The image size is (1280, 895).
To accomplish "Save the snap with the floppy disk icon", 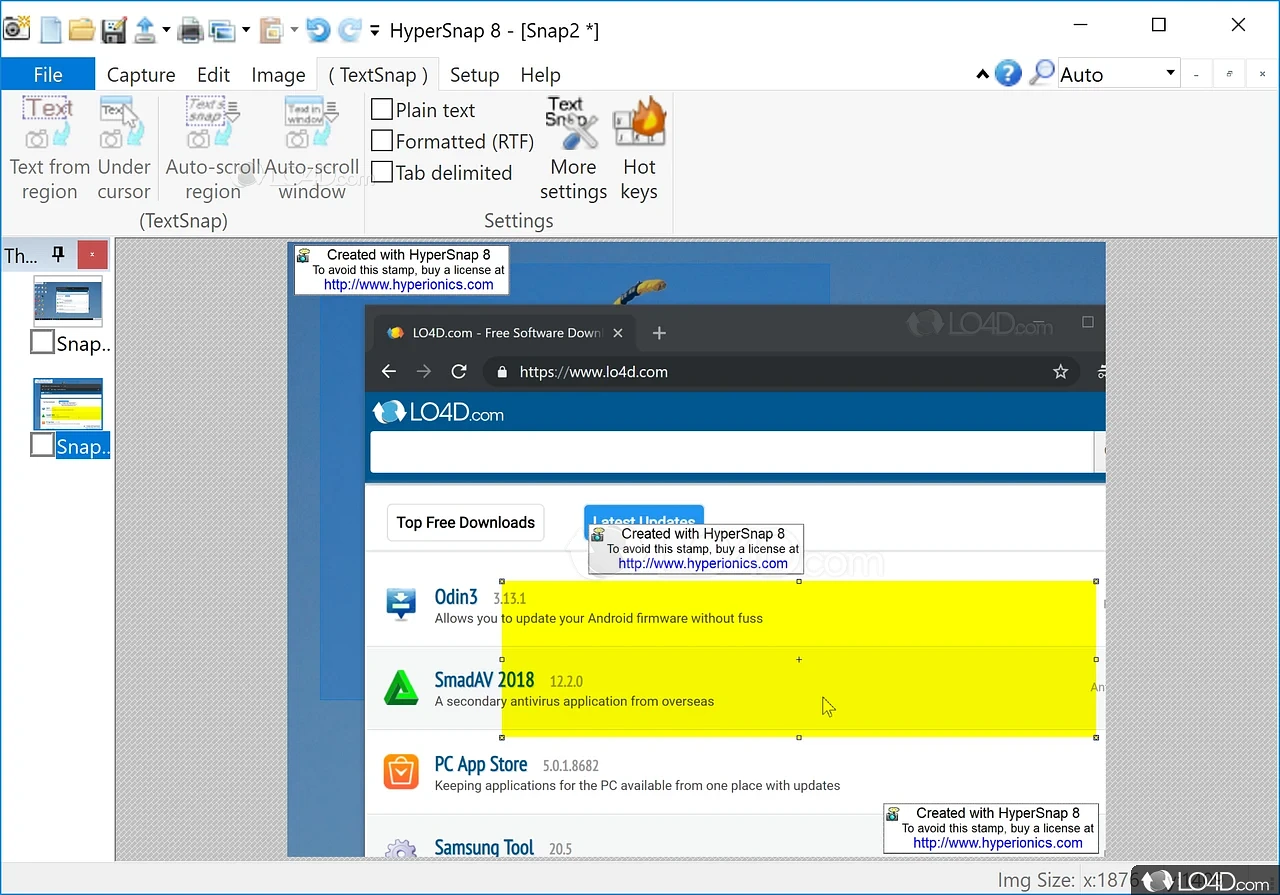I will [114, 29].
